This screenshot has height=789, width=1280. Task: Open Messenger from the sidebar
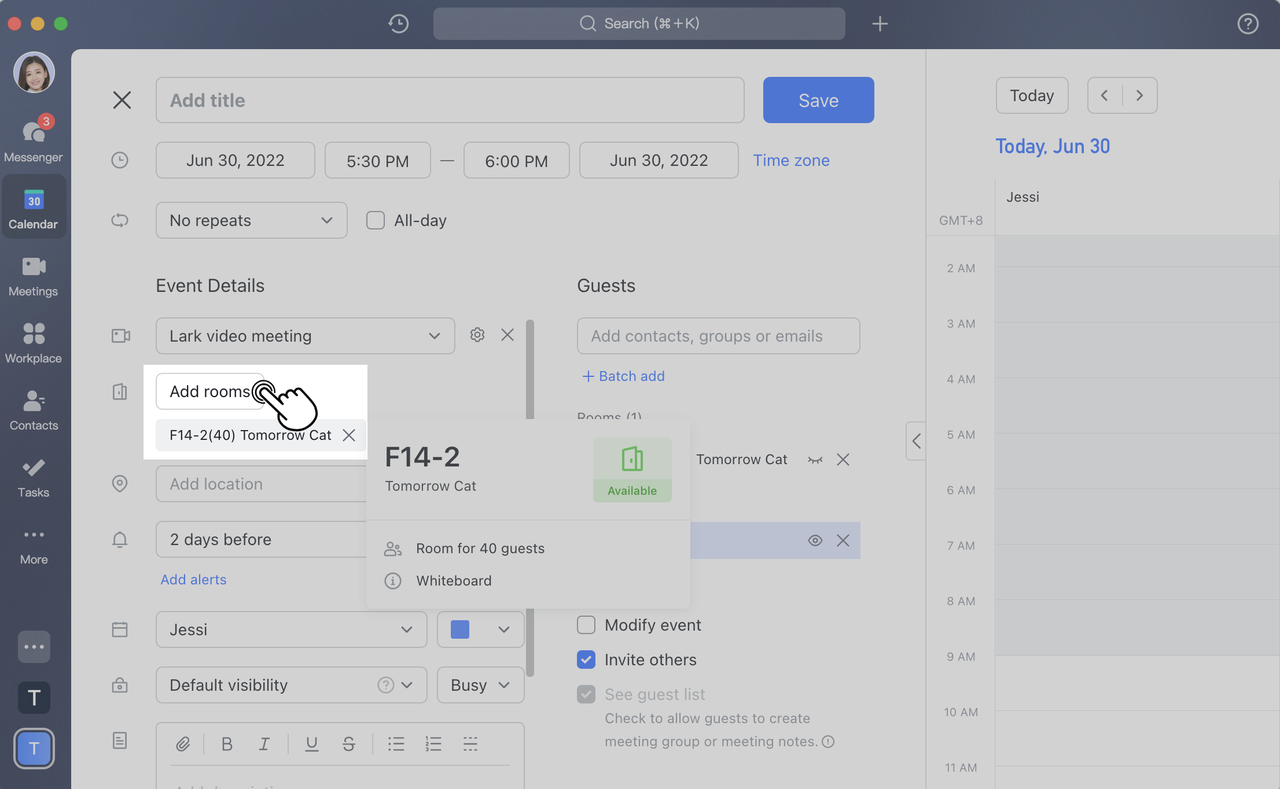pyautogui.click(x=33, y=139)
